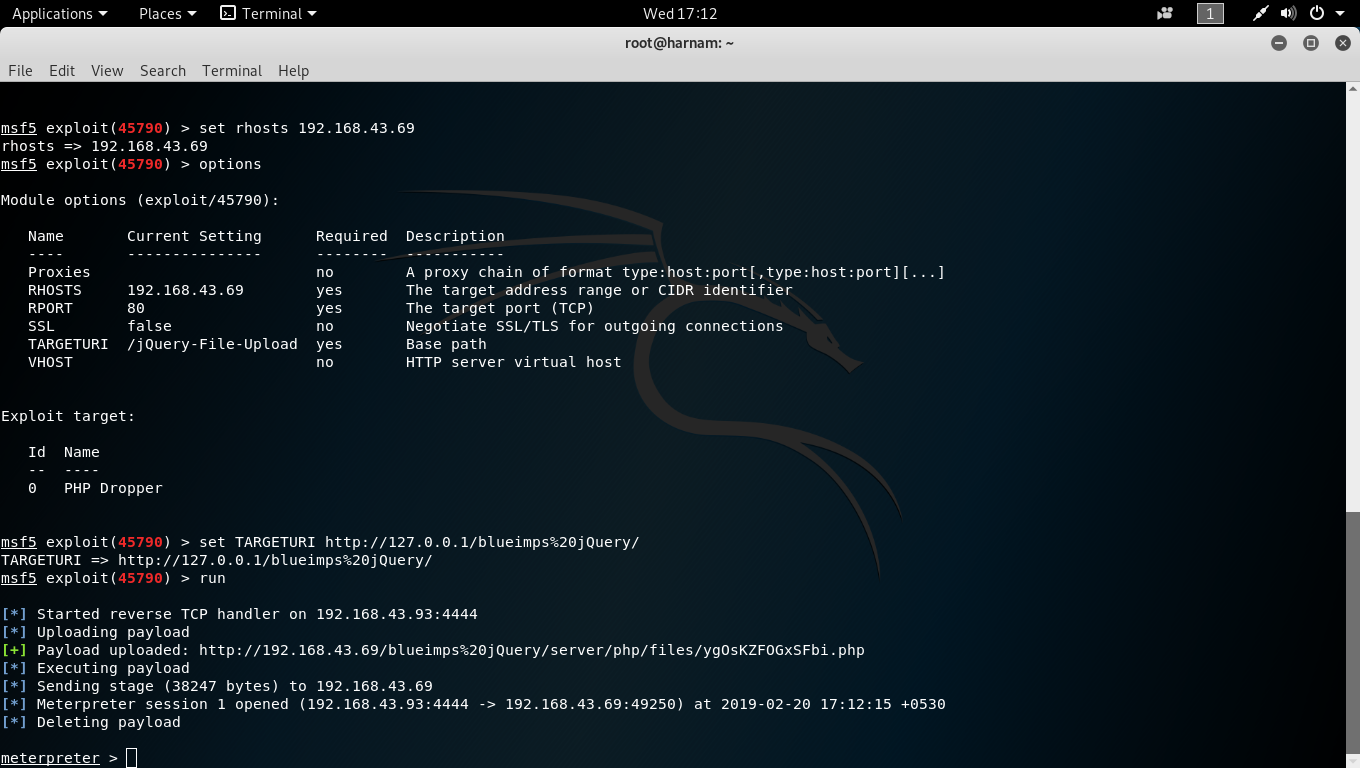The height and width of the screenshot is (768, 1360).
Task: Click the SSL setting value false
Action: click(149, 326)
